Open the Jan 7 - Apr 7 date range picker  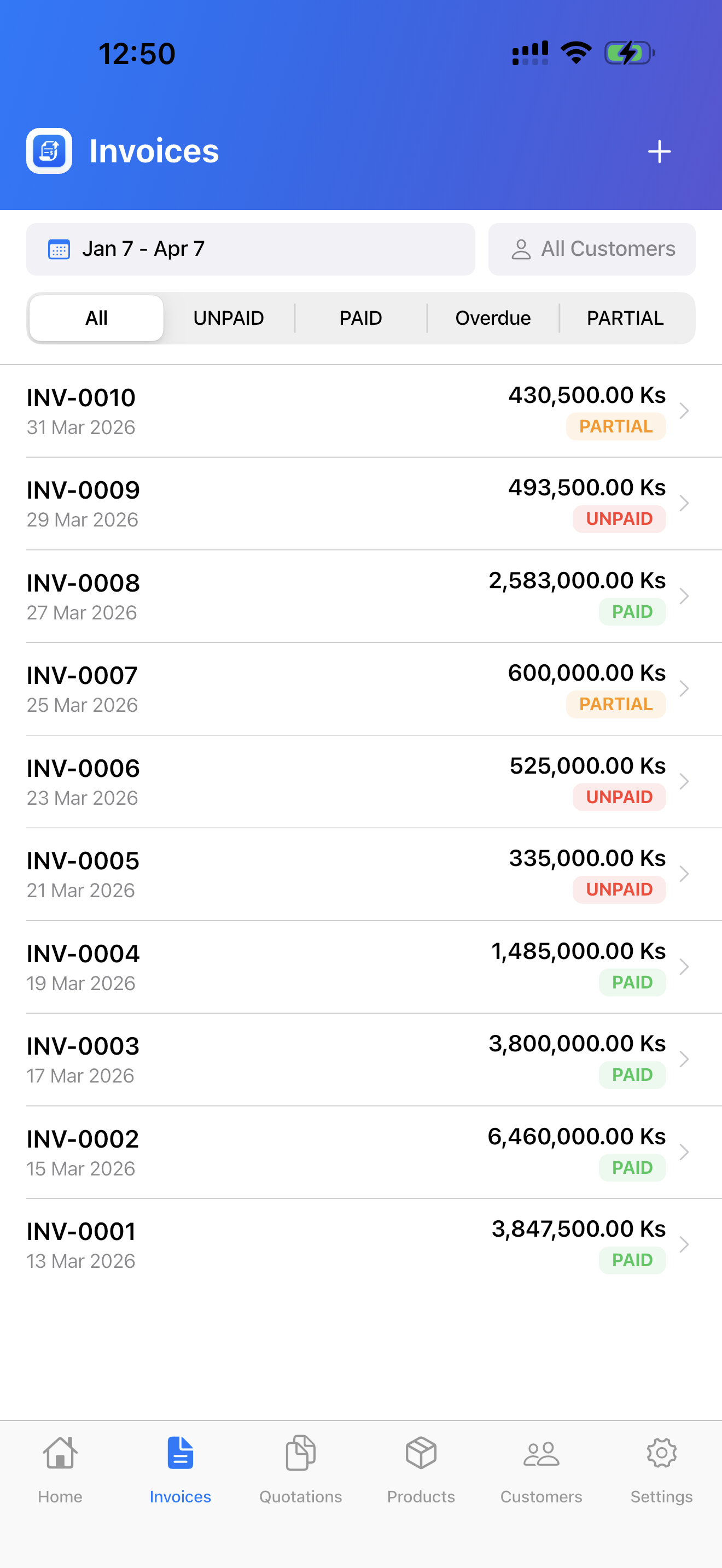click(x=250, y=249)
